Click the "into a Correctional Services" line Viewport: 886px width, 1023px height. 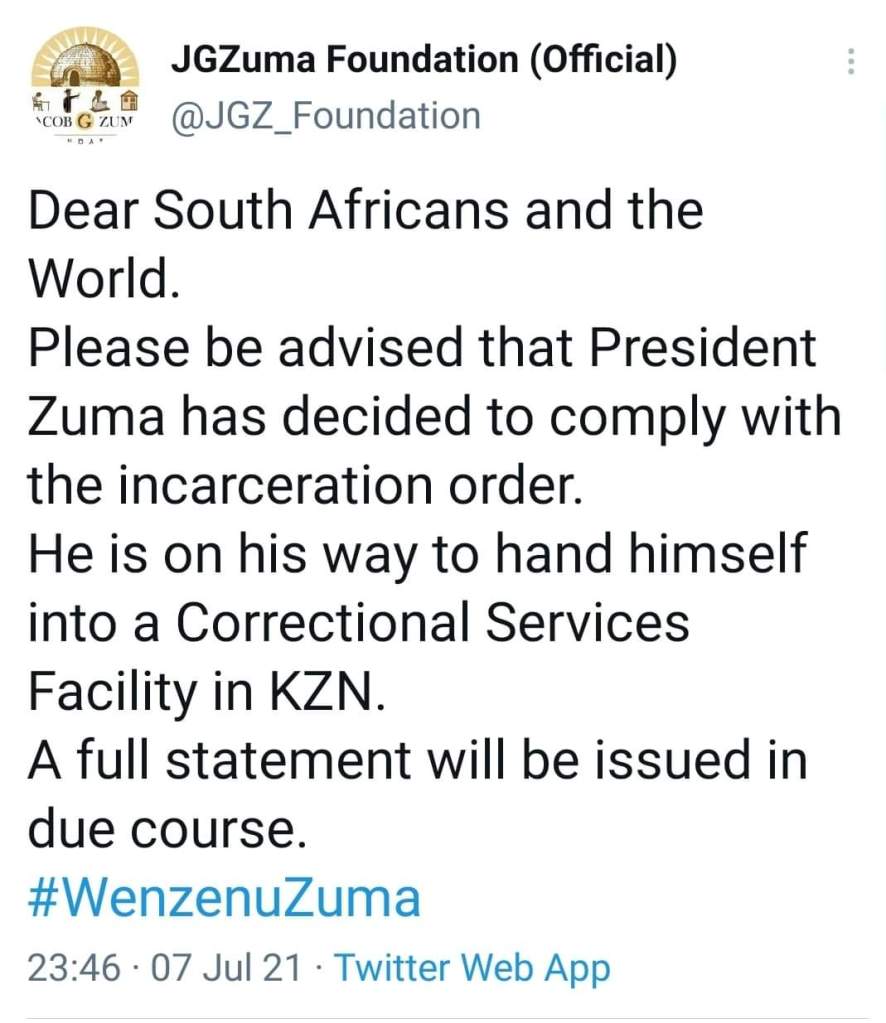click(359, 622)
